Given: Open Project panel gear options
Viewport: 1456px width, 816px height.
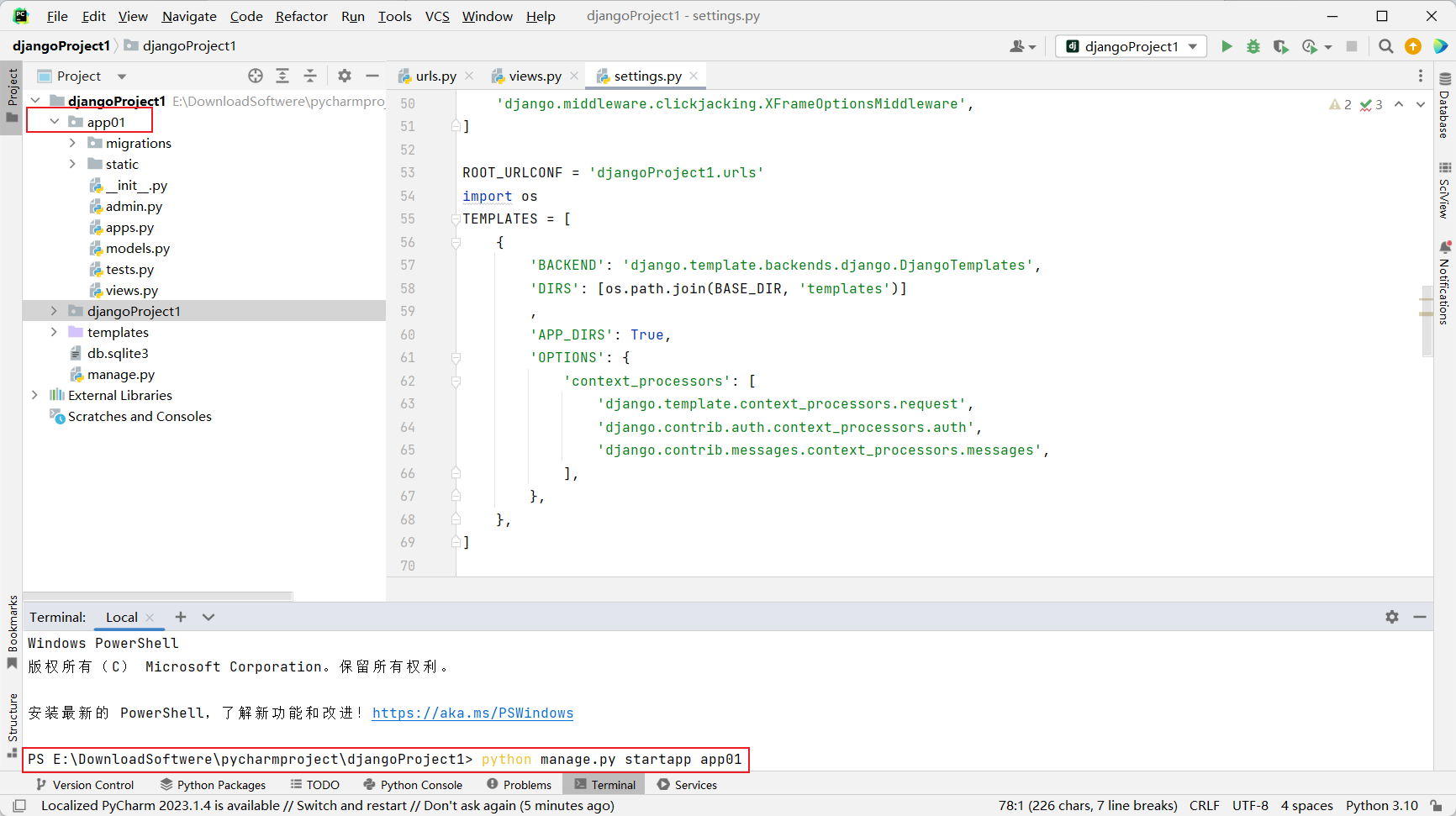Looking at the screenshot, I should (x=345, y=76).
